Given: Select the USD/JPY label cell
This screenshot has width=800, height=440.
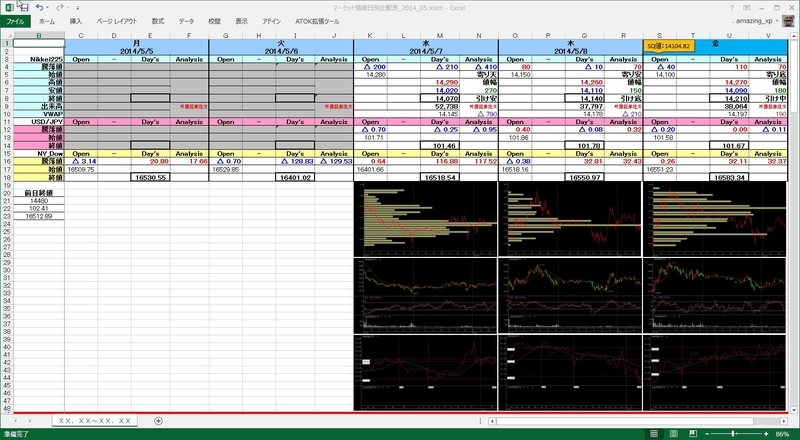Looking at the screenshot, I should [39, 122].
